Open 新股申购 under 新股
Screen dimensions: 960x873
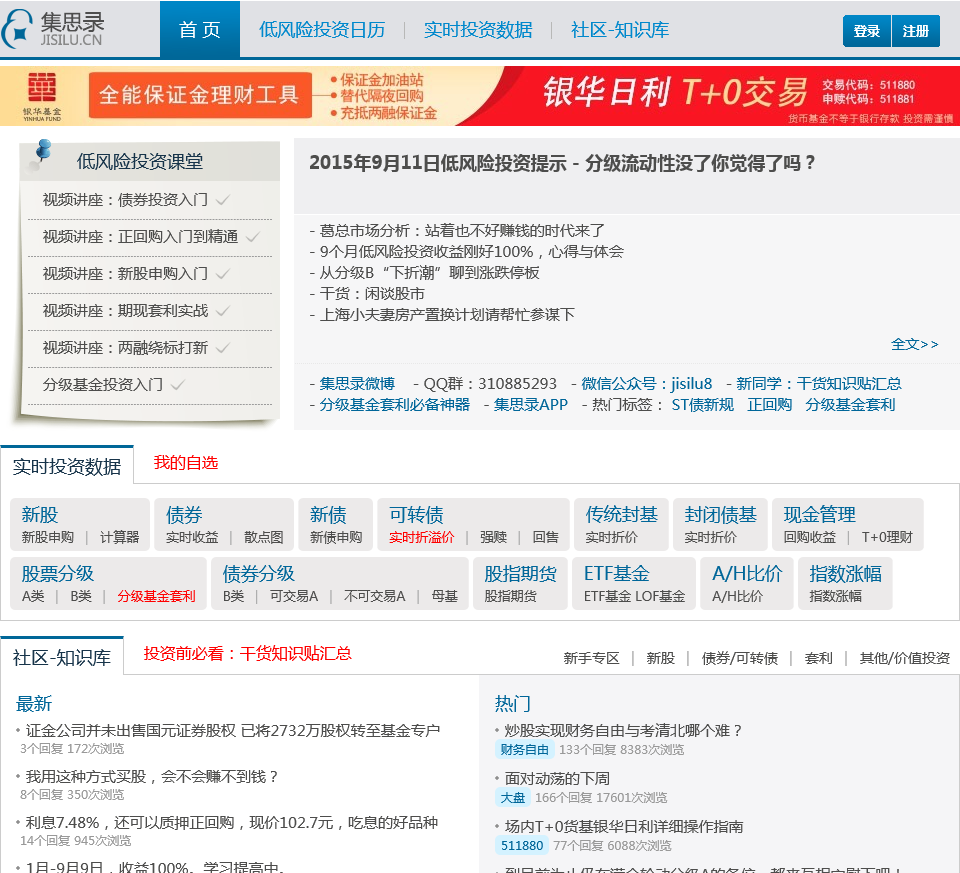click(47, 537)
